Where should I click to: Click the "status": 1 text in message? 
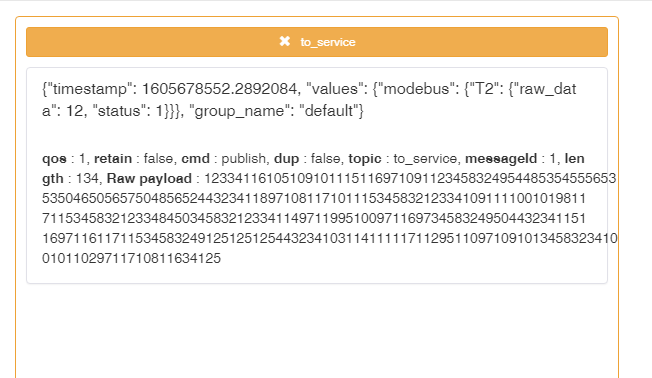tap(128, 111)
